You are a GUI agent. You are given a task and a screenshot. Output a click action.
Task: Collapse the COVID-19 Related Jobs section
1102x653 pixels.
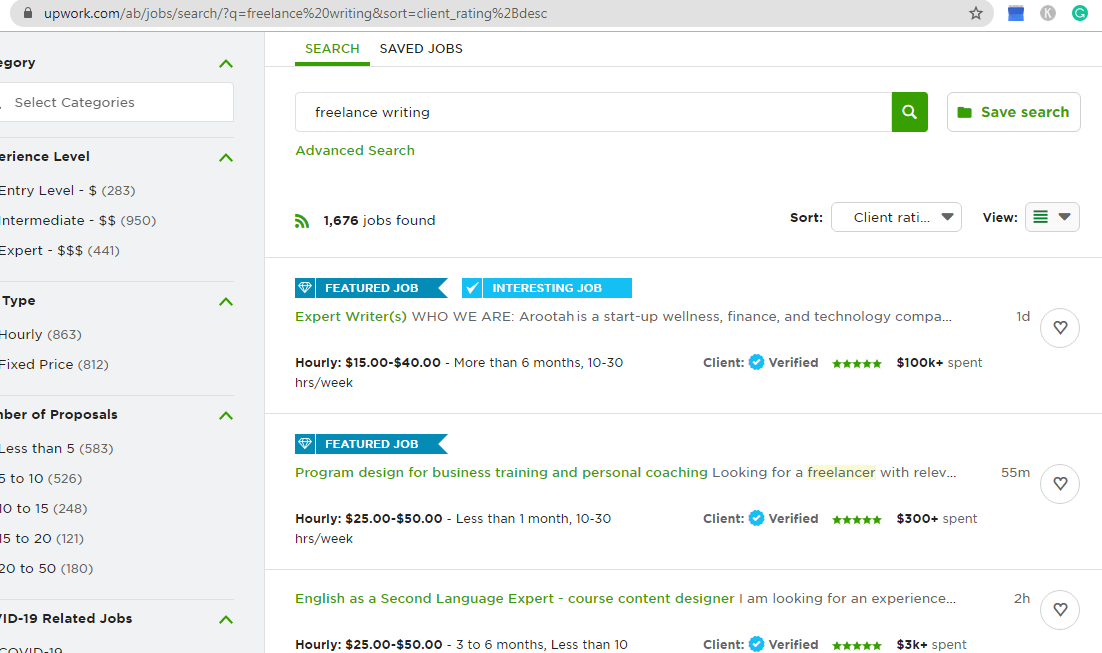(x=226, y=619)
